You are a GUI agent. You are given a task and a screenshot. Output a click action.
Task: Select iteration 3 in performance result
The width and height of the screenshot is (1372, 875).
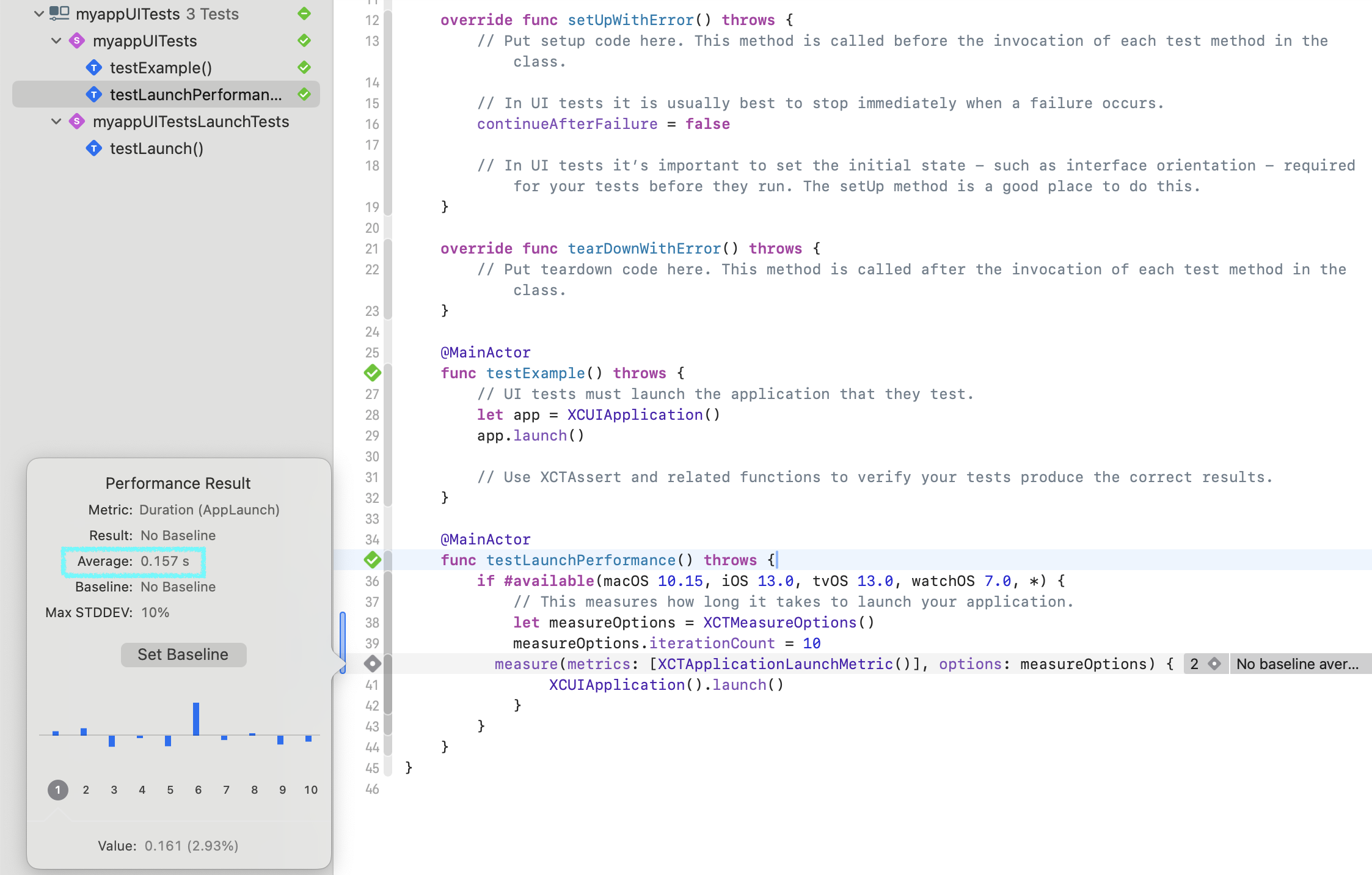[114, 790]
